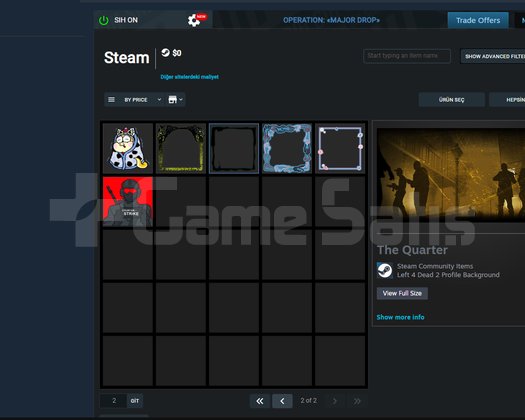
Task: Click the GİT go-to-page button
Action: (x=135, y=401)
